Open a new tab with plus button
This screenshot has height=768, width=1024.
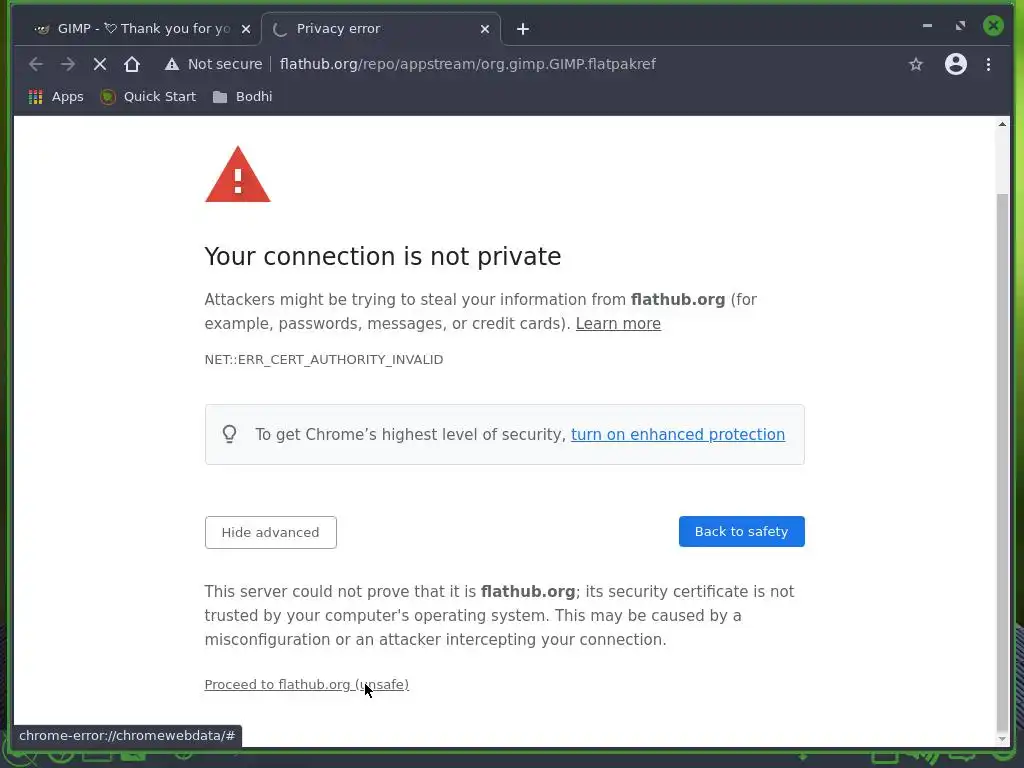(523, 29)
